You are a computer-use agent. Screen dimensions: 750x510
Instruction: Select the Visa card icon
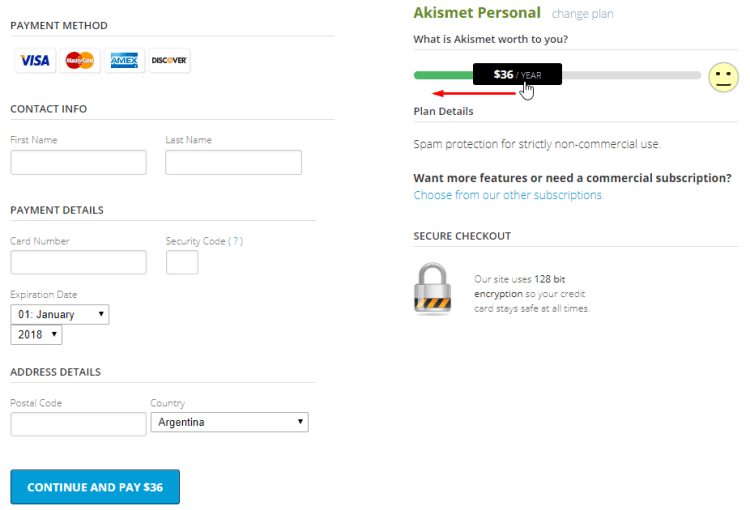coord(34,61)
